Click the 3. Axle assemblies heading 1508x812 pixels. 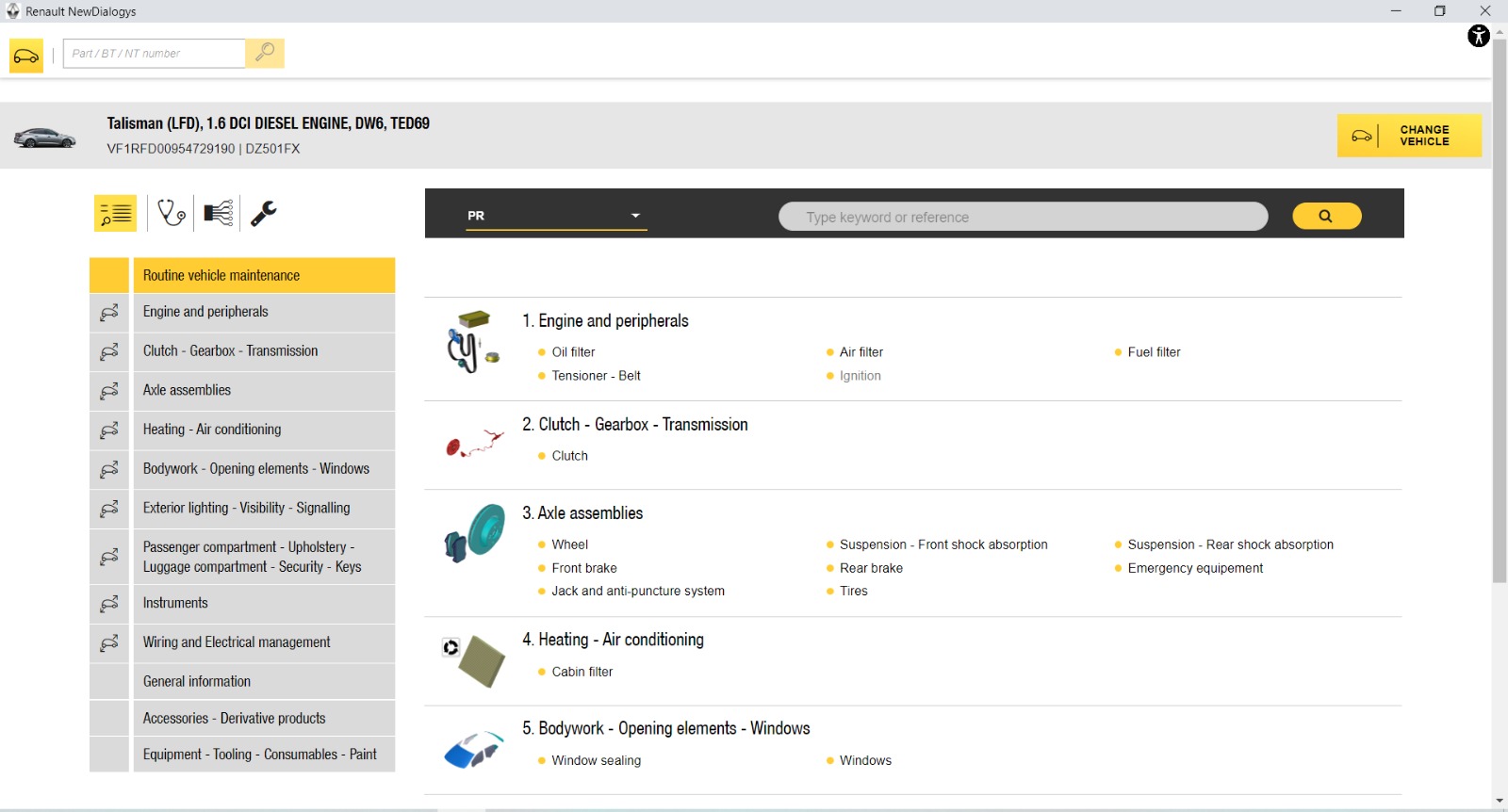pos(582,513)
